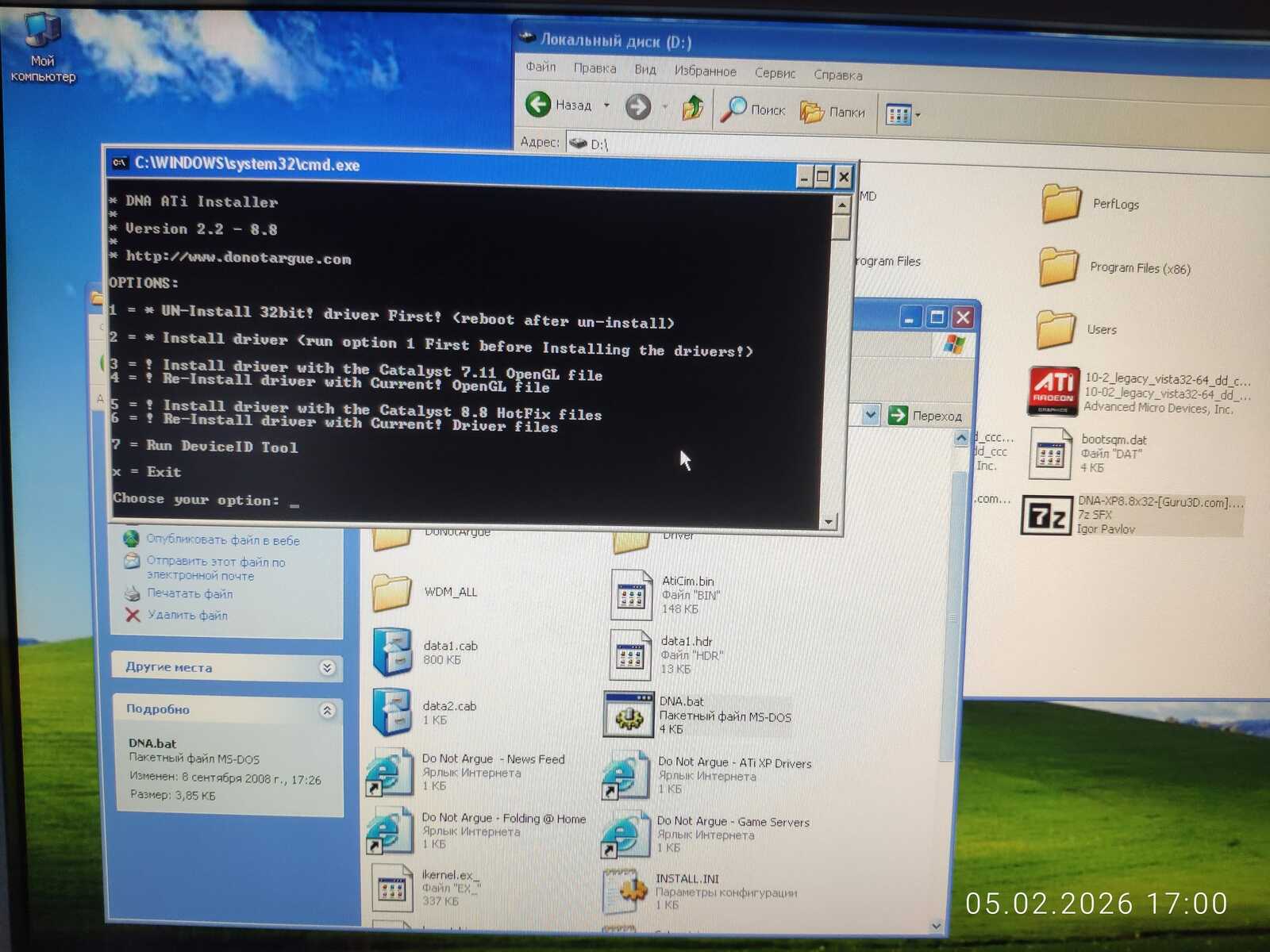Go up one folder level in D: window
1270x952 pixels.
click(x=693, y=108)
